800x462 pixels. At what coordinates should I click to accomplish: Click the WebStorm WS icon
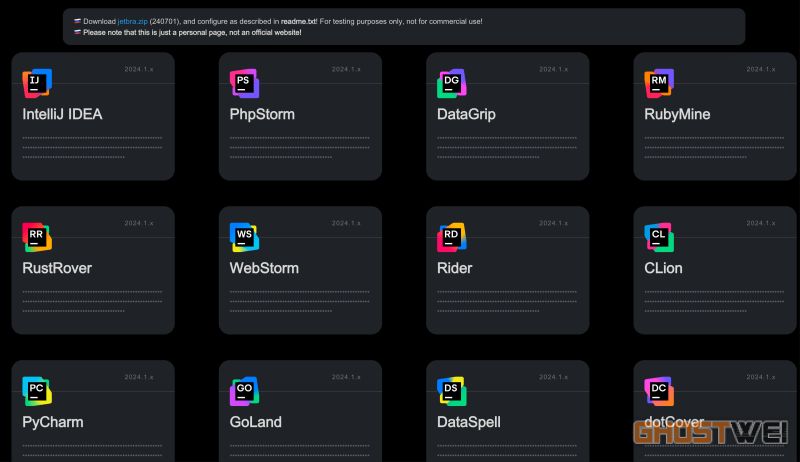[244, 237]
